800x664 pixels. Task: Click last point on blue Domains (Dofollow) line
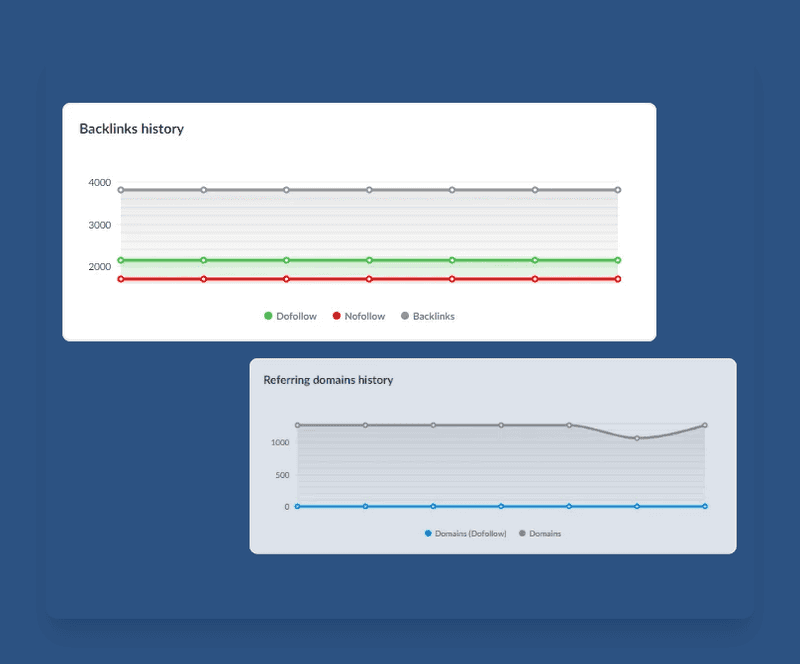tap(705, 506)
